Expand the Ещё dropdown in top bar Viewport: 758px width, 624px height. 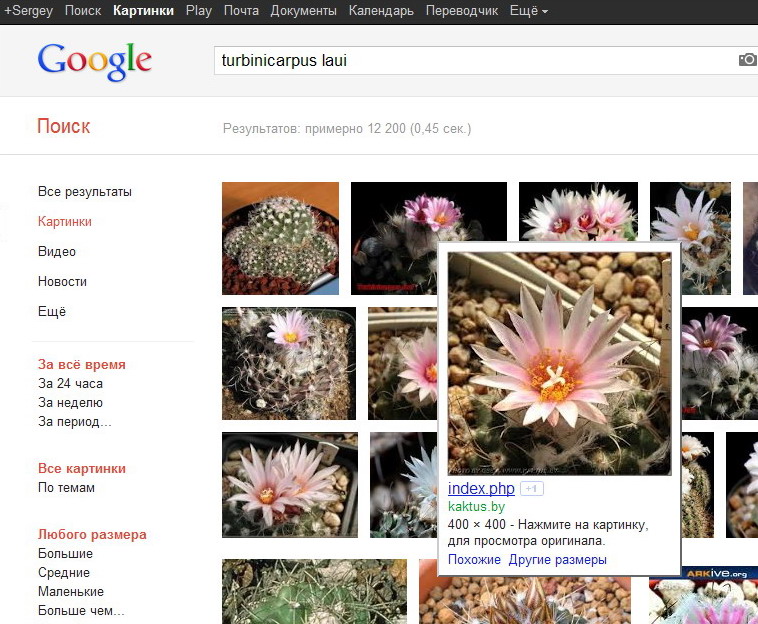click(x=528, y=11)
